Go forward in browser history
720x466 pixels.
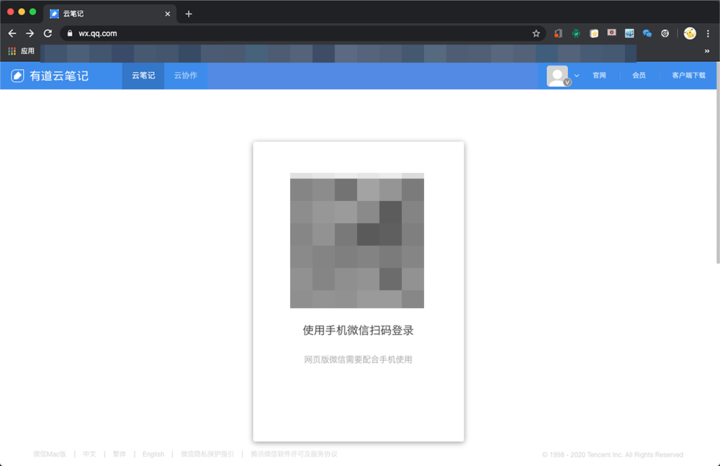[30, 34]
